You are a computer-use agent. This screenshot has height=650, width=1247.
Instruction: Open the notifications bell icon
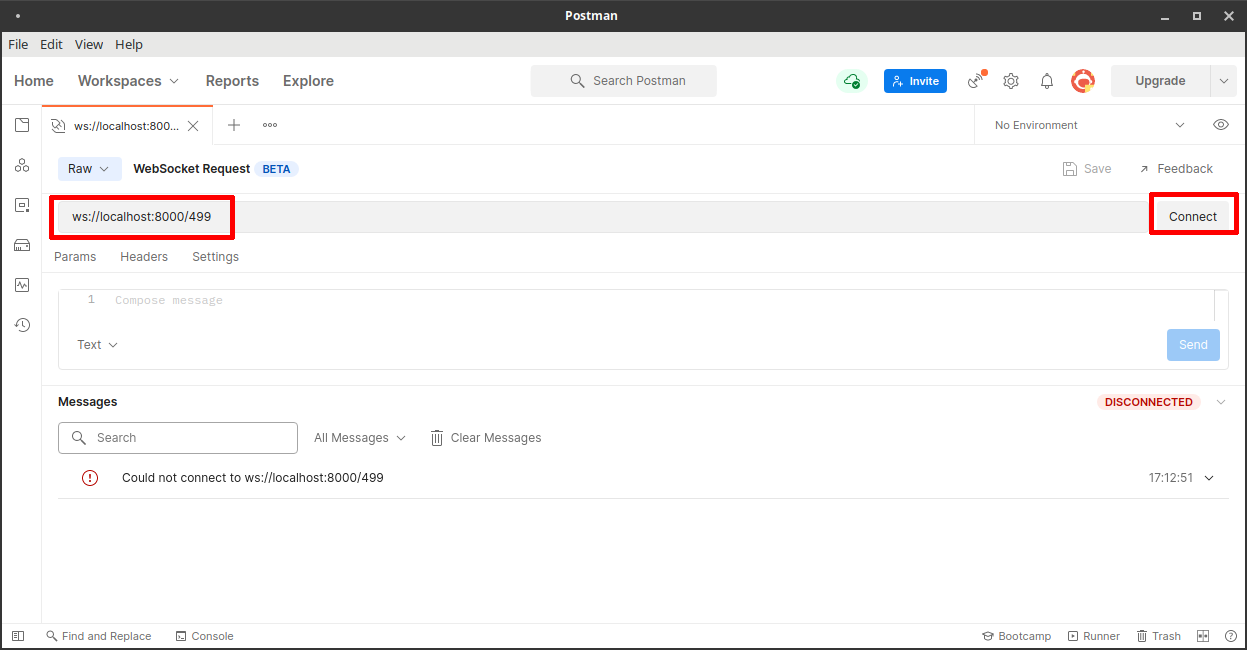coord(1047,81)
